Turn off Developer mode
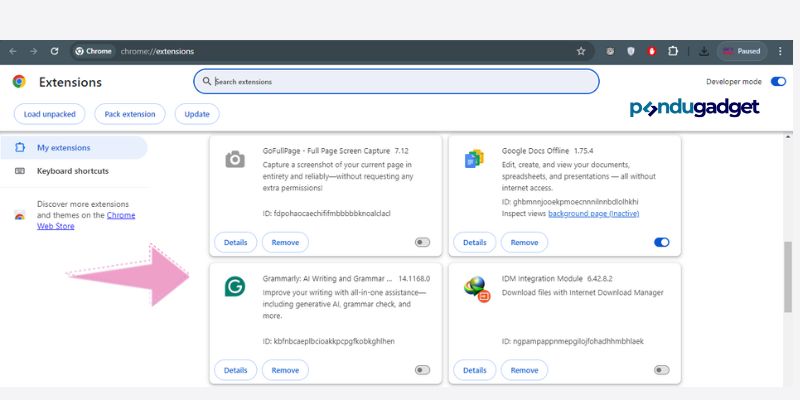The width and height of the screenshot is (800, 400). [778, 82]
